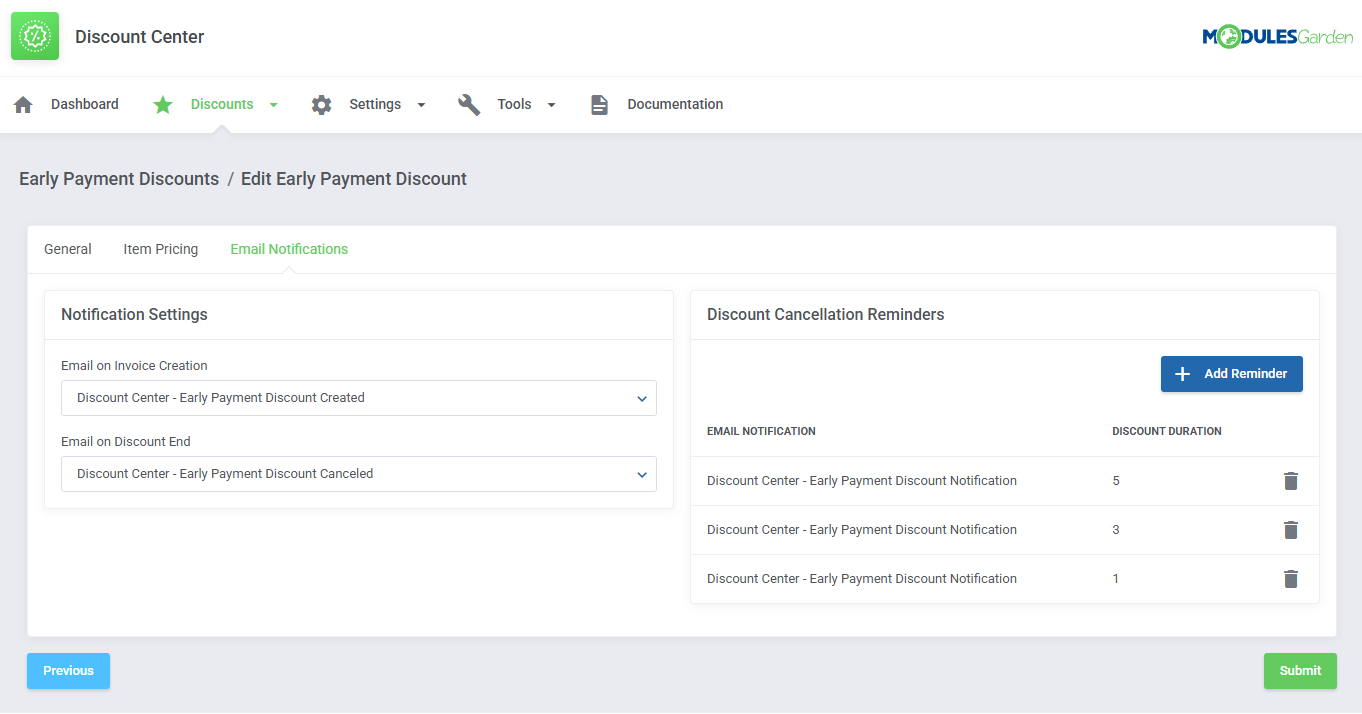Click the home icon next to Dashboard
The height and width of the screenshot is (714, 1362).
click(22, 103)
